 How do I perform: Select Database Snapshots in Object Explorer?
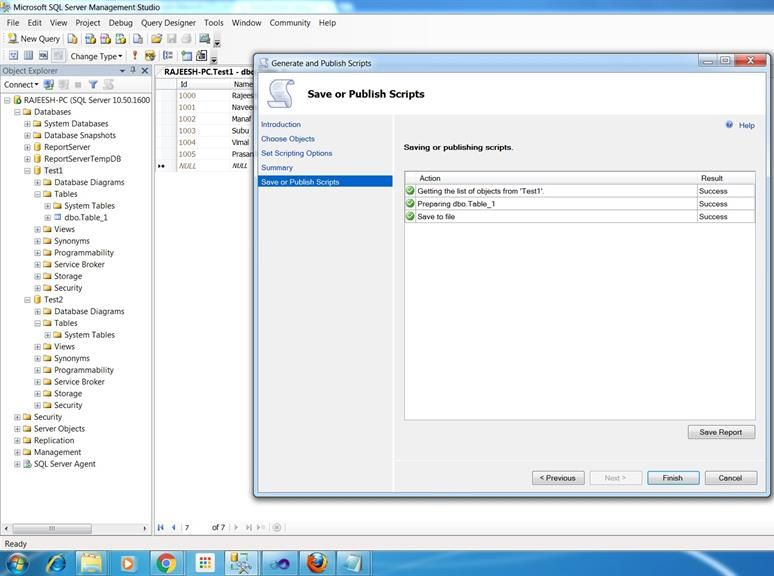(80, 135)
